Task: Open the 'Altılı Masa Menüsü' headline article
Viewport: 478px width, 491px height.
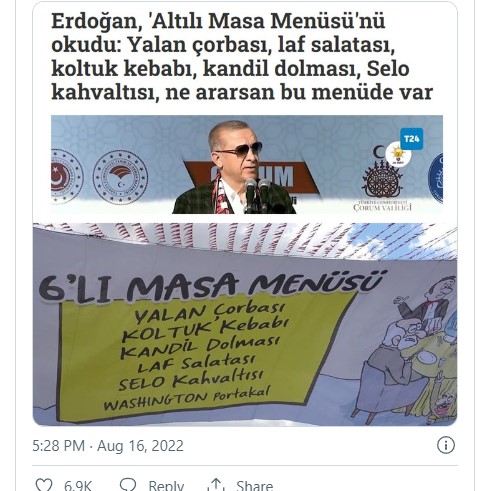Action: click(242, 57)
